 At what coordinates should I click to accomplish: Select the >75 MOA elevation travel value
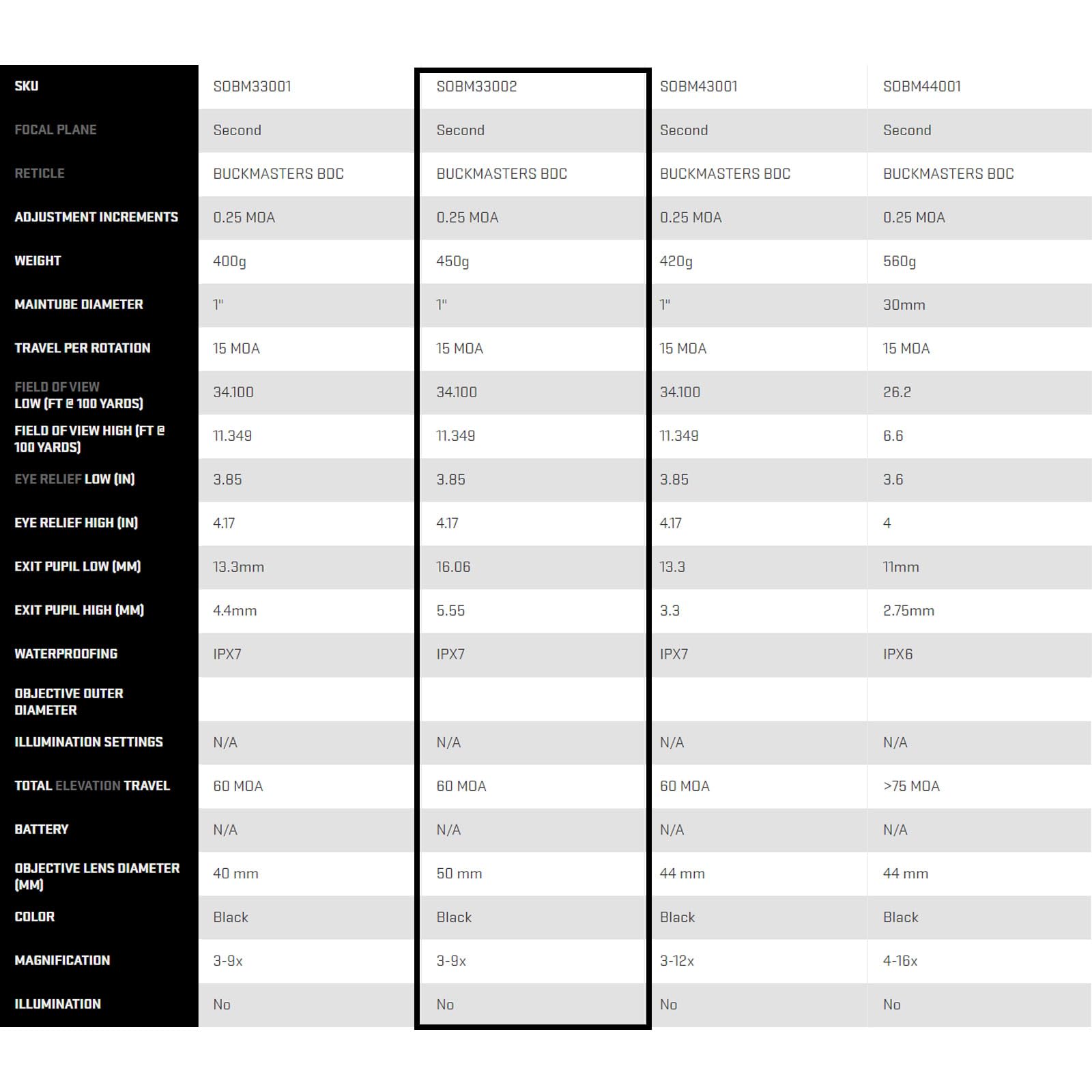(911, 786)
